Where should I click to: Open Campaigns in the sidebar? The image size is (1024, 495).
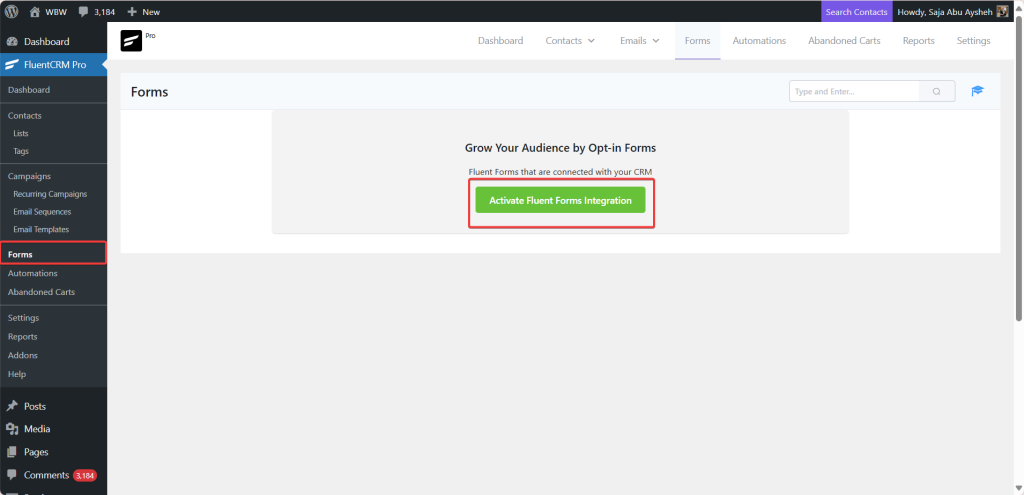pos(29,176)
